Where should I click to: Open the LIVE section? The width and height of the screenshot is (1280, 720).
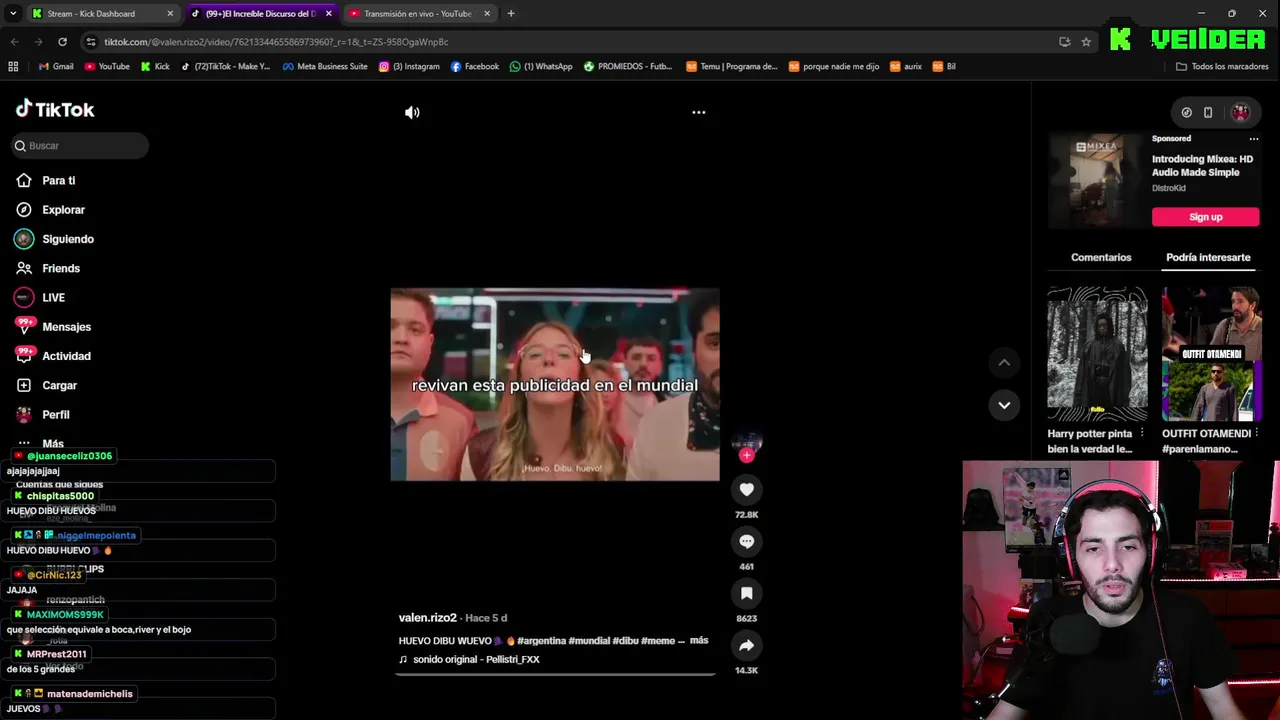(53, 298)
